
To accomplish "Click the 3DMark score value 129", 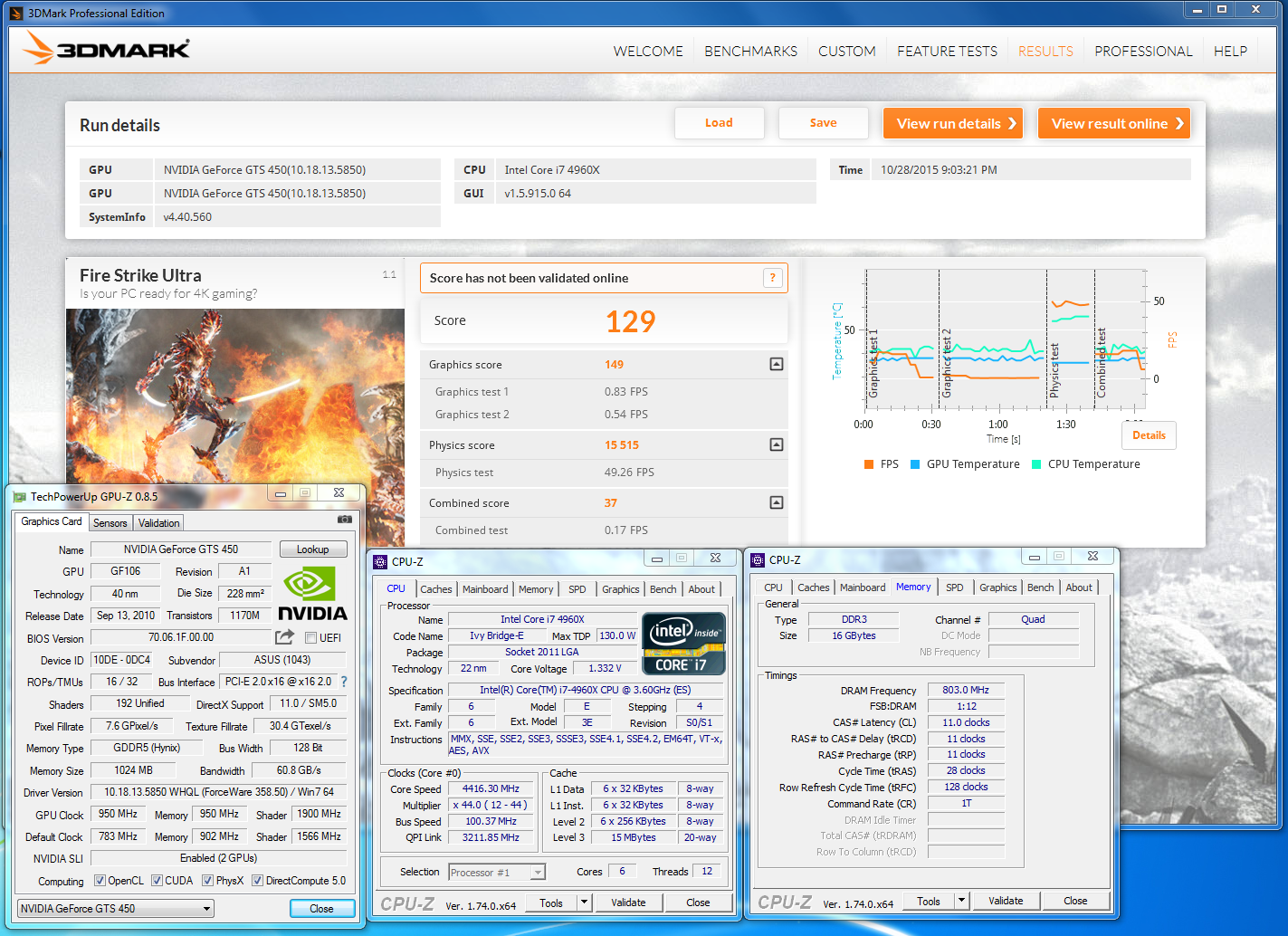I will point(630,321).
